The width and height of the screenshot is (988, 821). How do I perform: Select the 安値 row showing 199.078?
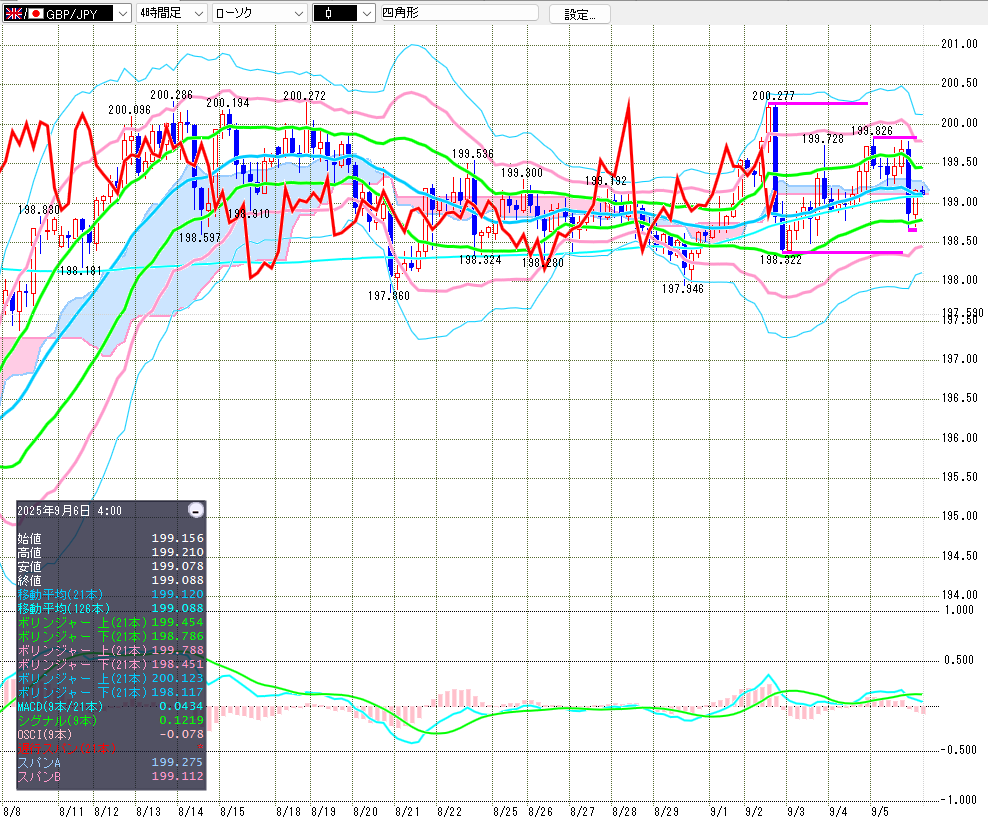[111, 566]
